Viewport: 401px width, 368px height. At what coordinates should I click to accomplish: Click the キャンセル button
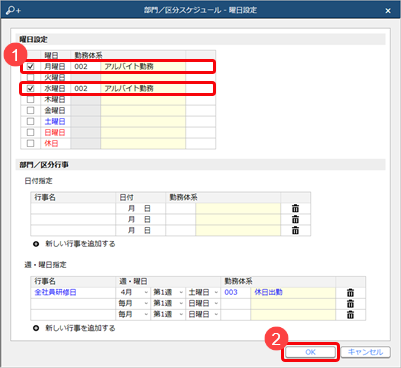(x=365, y=352)
